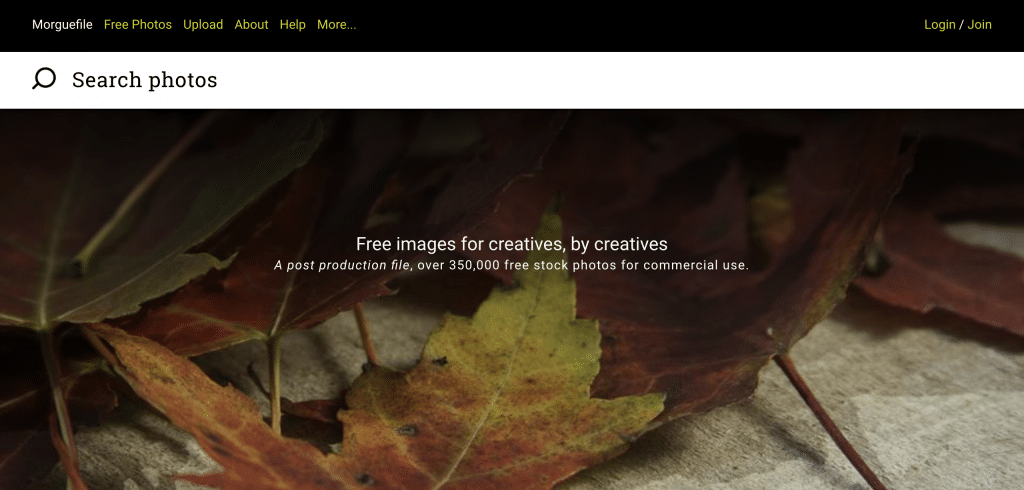Image resolution: width=1024 pixels, height=490 pixels.
Task: Click the Help navigation link
Action: (x=293, y=25)
